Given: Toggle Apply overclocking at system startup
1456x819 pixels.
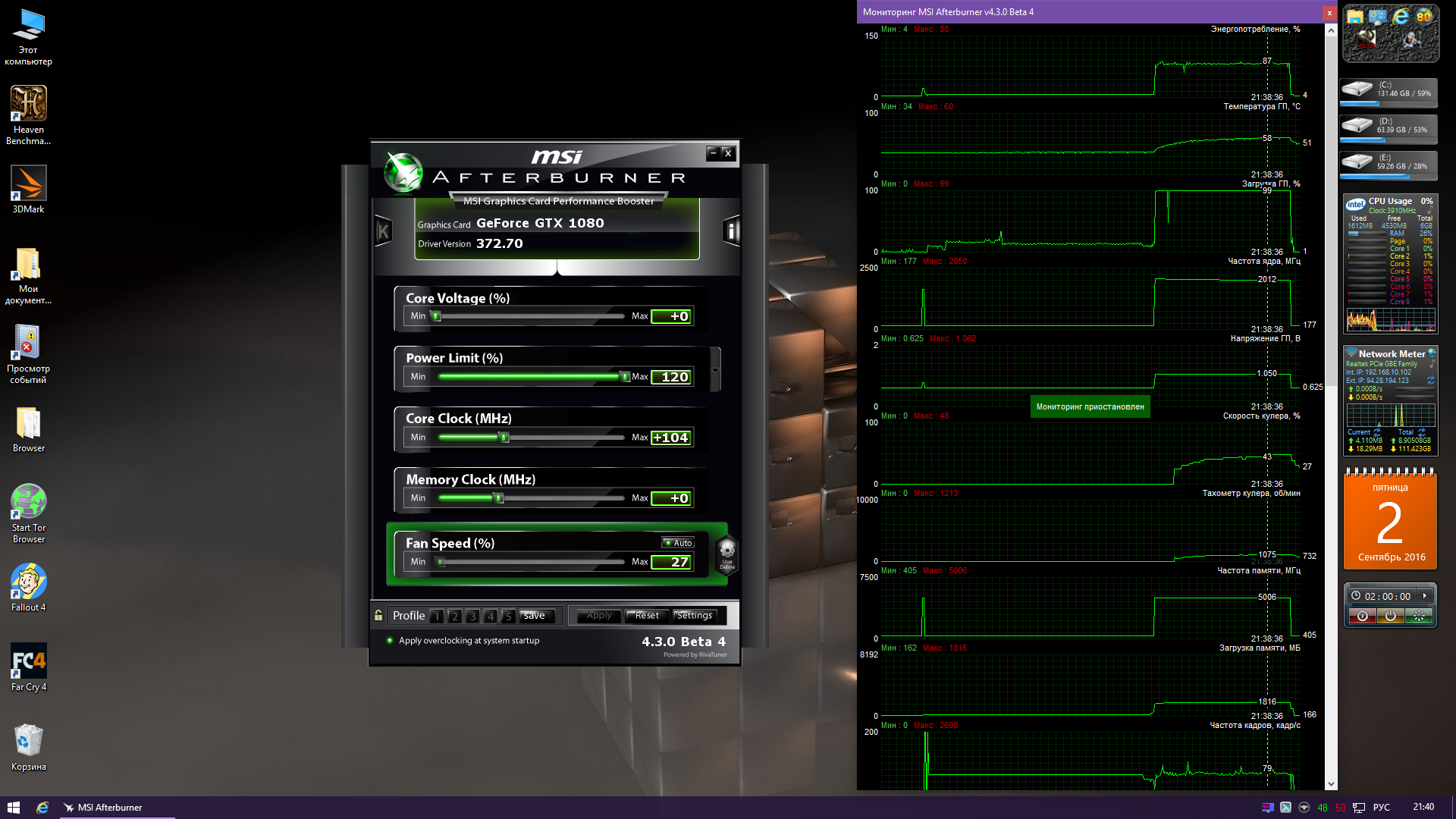Looking at the screenshot, I should click(x=390, y=641).
